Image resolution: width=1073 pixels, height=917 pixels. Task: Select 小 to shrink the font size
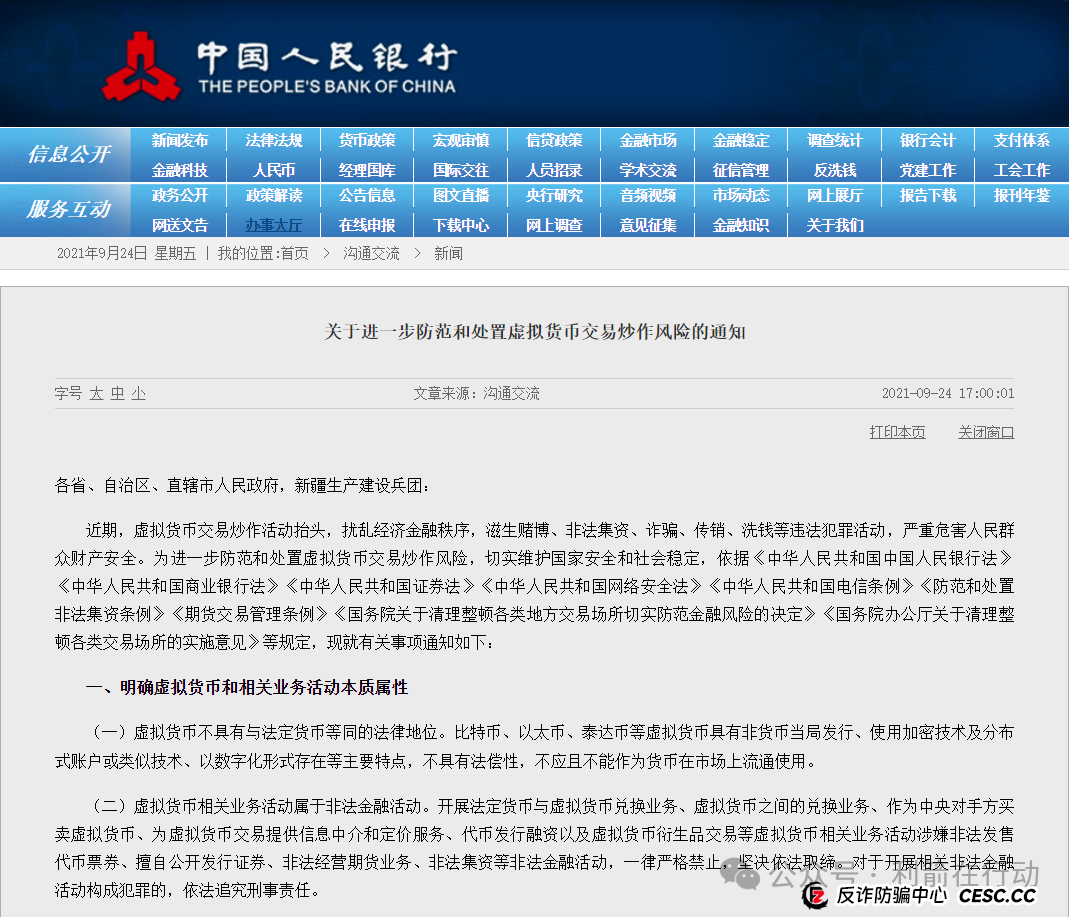point(138,394)
